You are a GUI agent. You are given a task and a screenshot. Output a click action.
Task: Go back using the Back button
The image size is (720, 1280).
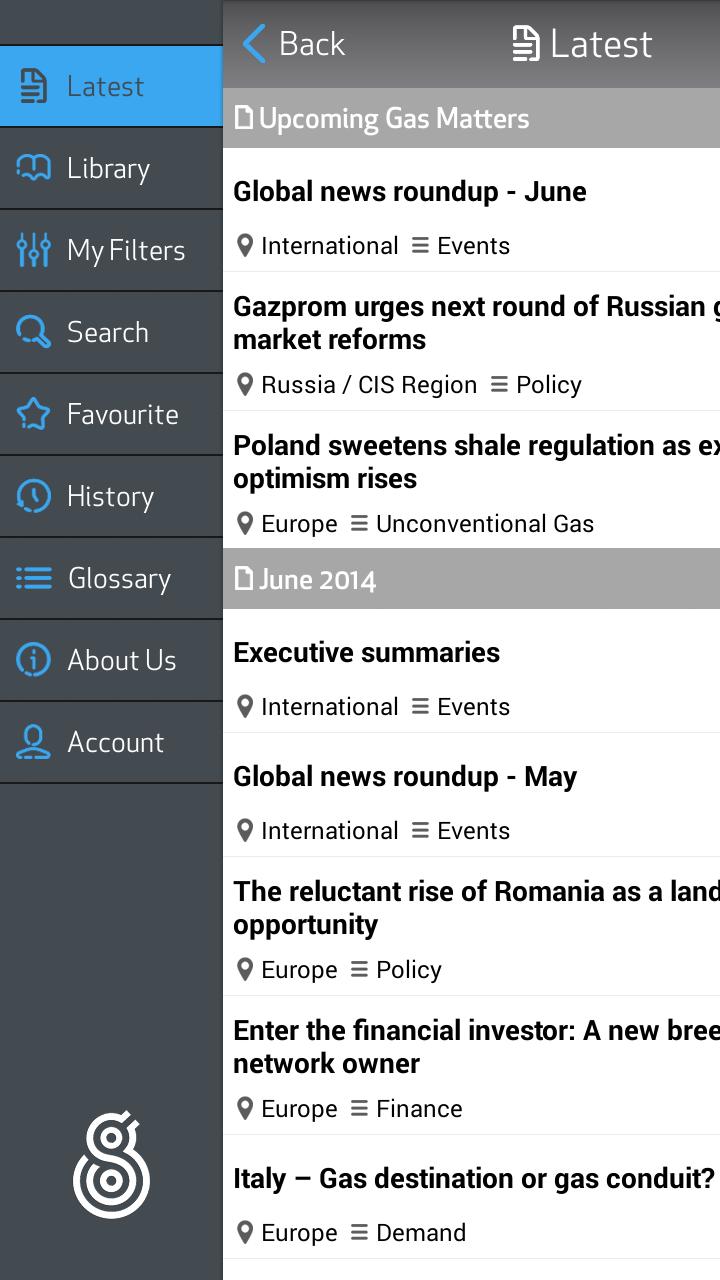click(x=294, y=44)
